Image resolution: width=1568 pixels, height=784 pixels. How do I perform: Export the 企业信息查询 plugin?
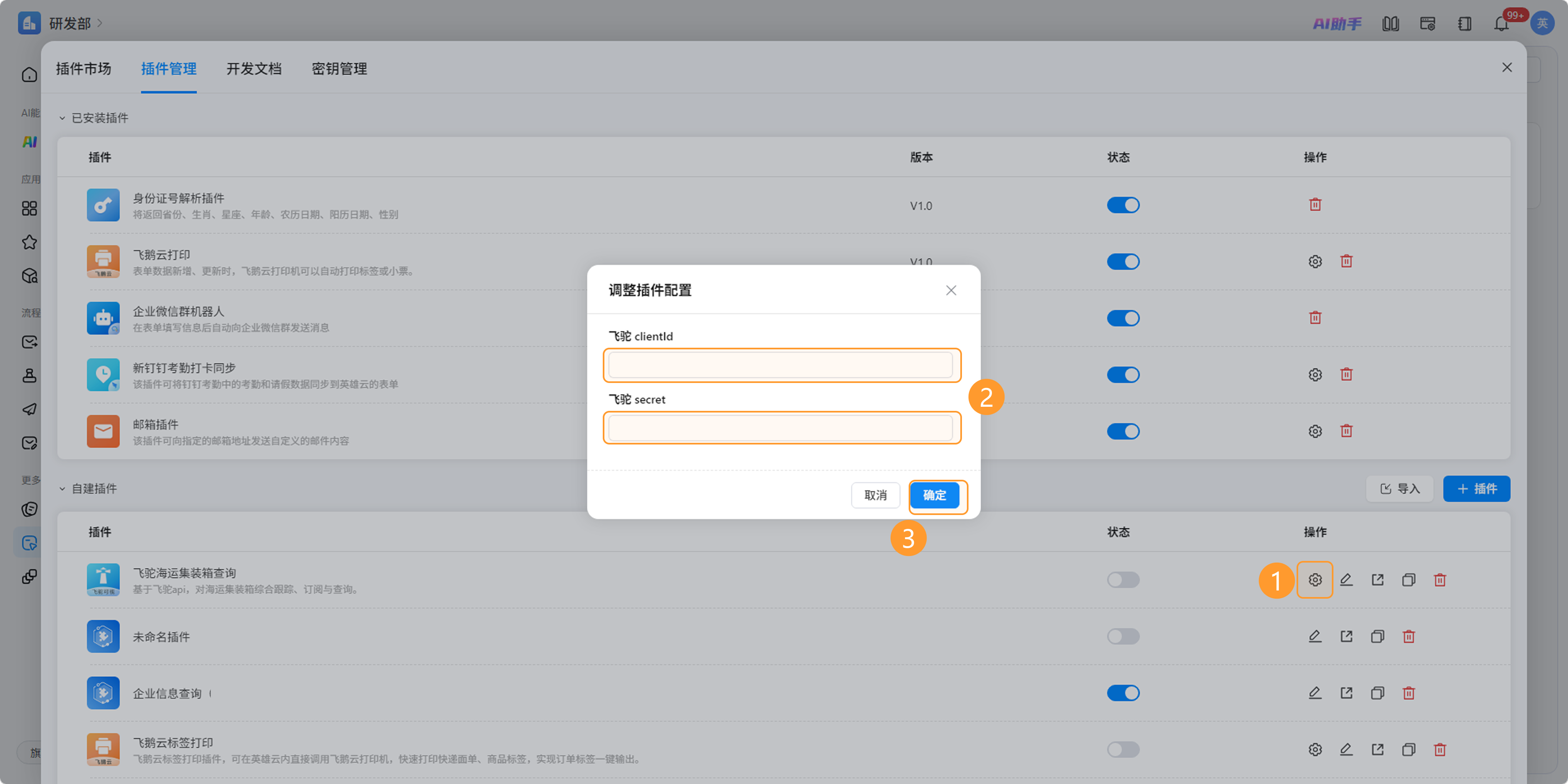click(1346, 693)
